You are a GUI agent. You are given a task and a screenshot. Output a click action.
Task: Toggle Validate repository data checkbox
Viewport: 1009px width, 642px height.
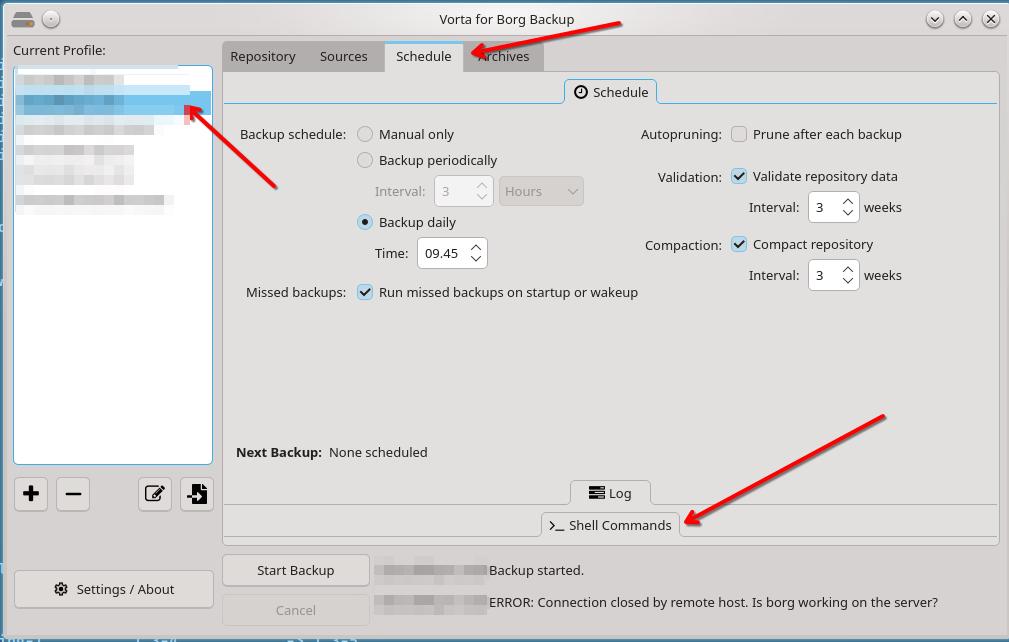[x=739, y=176]
